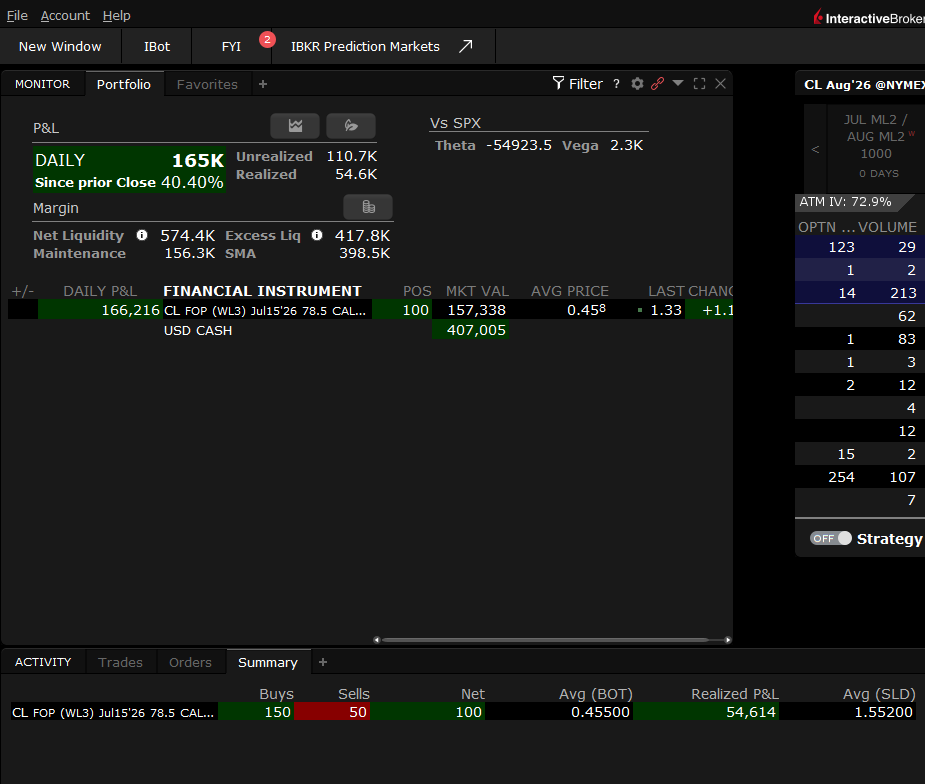The height and width of the screenshot is (784, 925).
Task: Click Realized P&L 54,614 cell
Action: (x=706, y=712)
